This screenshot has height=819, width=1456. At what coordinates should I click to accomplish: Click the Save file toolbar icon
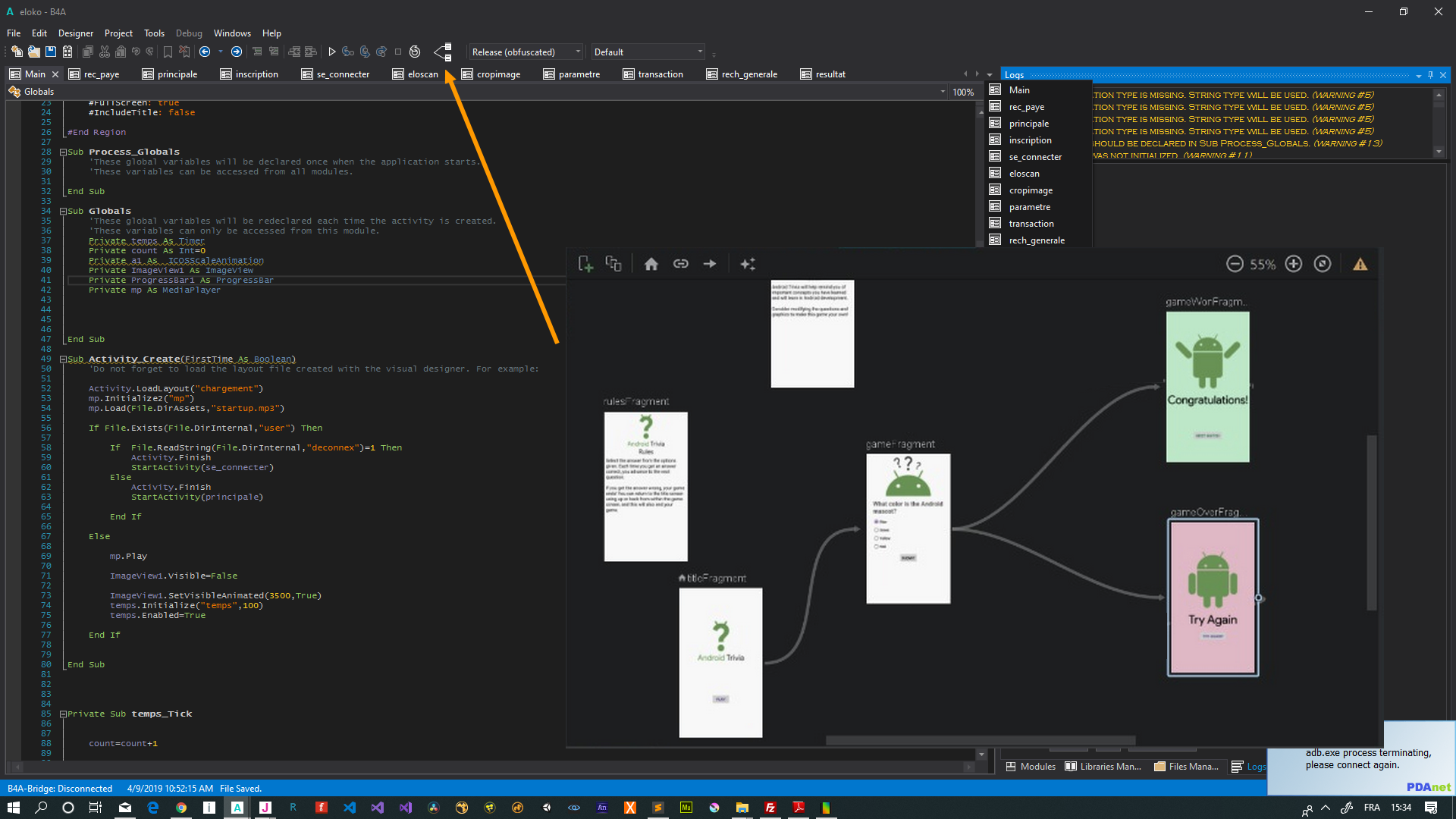coord(51,52)
